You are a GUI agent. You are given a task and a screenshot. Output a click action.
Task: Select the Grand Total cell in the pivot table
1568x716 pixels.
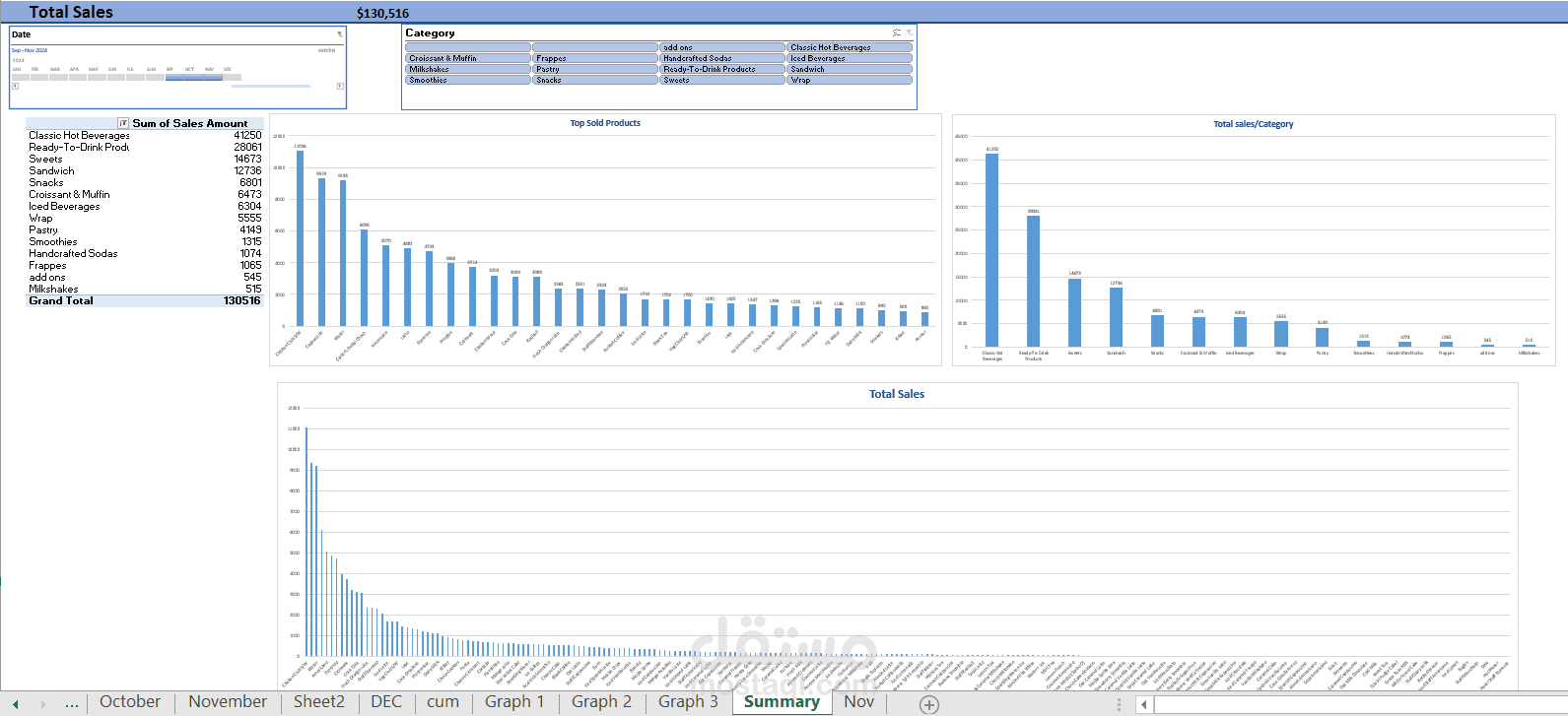pyautogui.click(x=61, y=300)
